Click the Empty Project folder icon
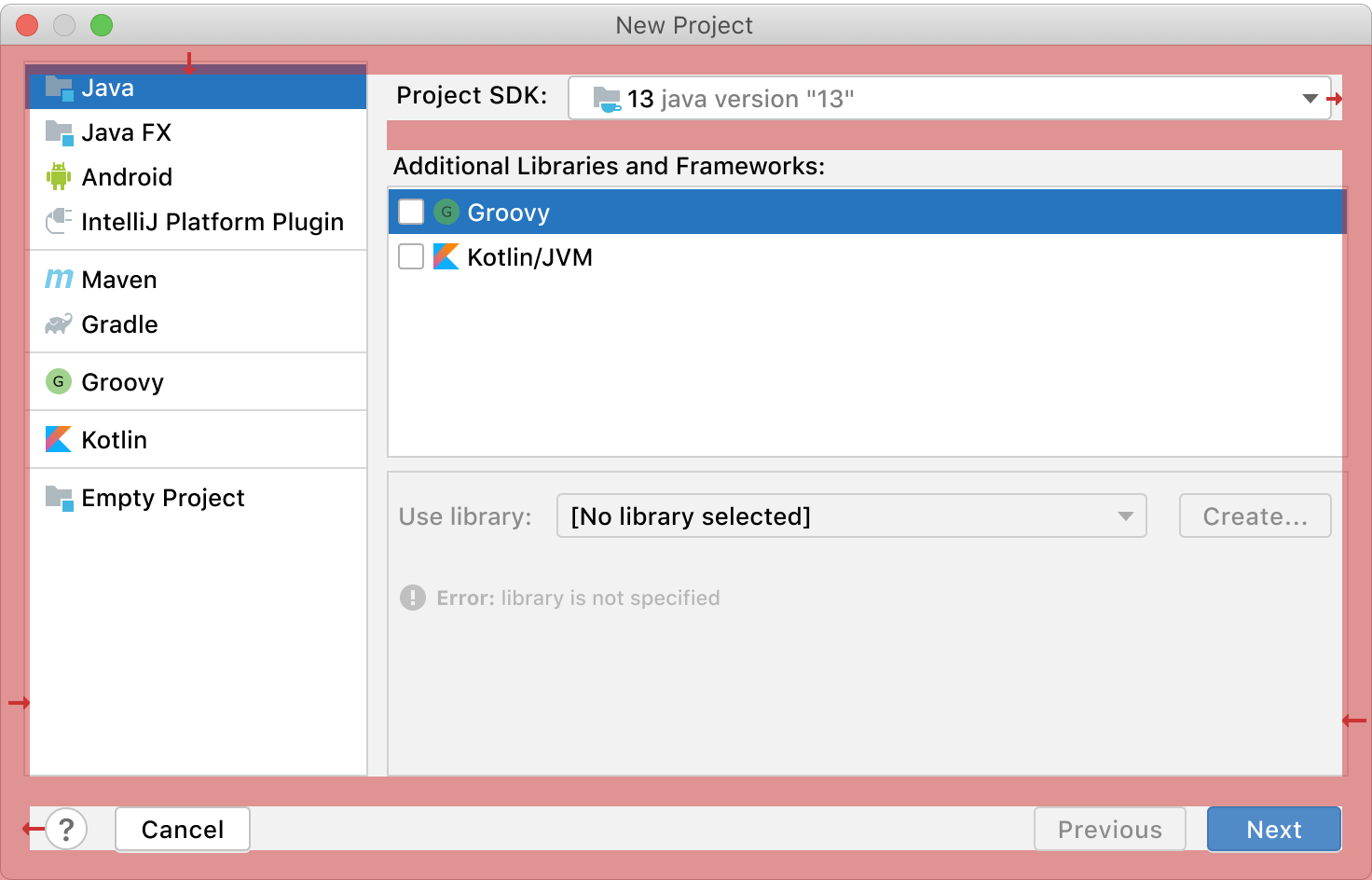 (x=59, y=498)
